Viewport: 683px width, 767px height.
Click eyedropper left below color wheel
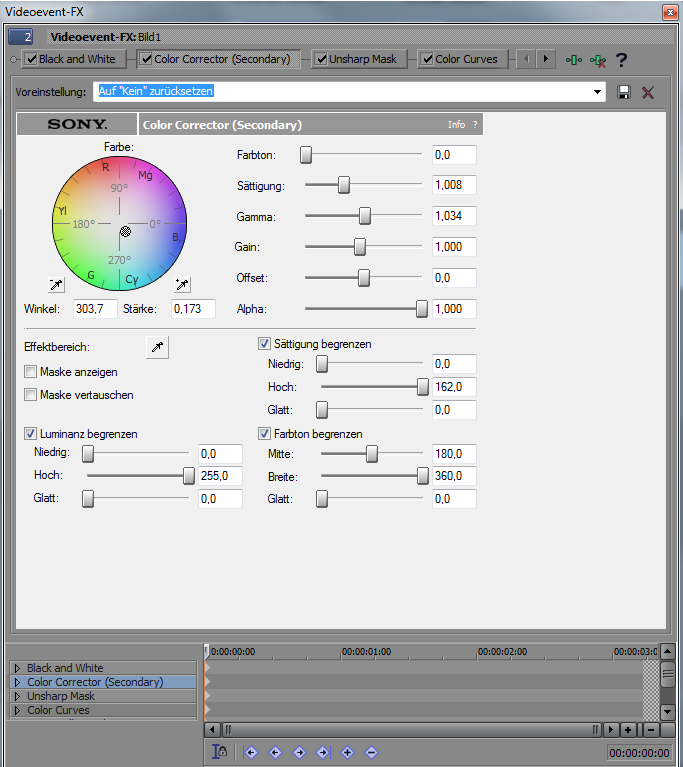coord(57,284)
